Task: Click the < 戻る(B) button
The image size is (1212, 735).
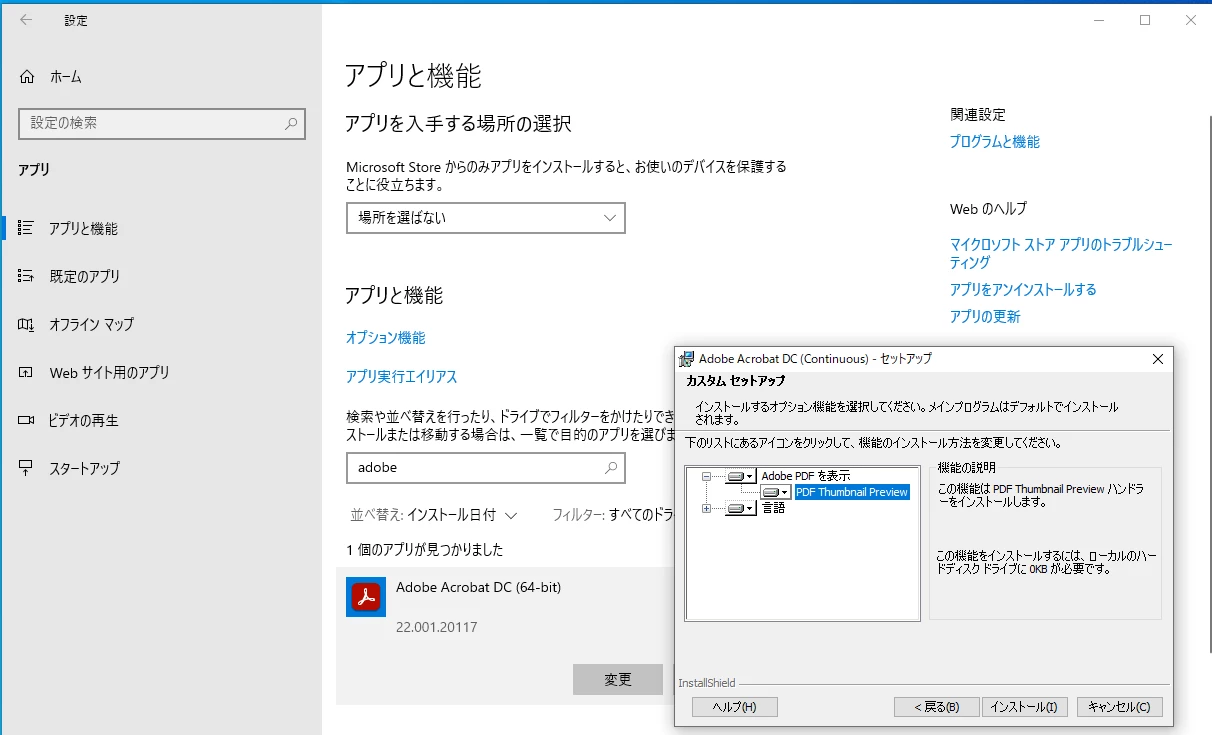Action: pyautogui.click(x=937, y=707)
